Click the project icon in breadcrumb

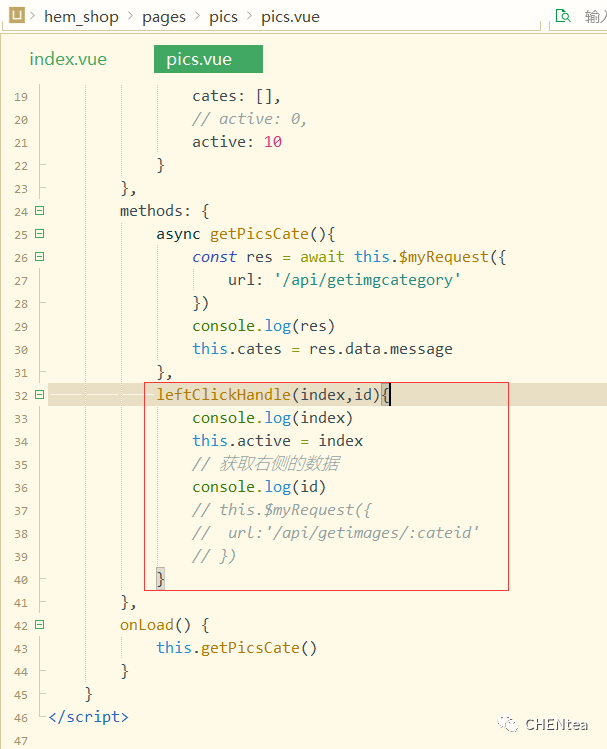17,15
